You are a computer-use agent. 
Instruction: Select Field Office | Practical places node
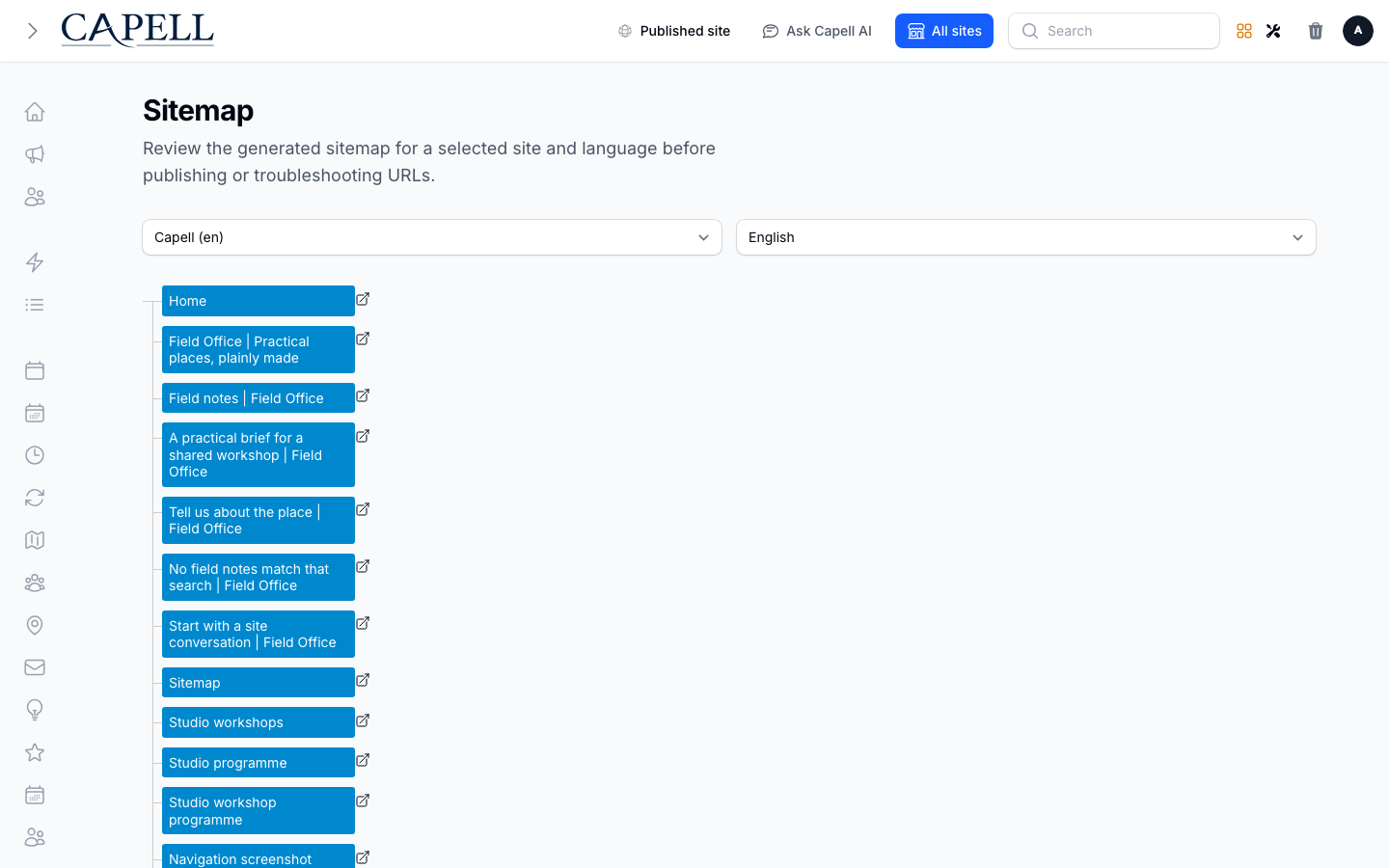[259, 349]
